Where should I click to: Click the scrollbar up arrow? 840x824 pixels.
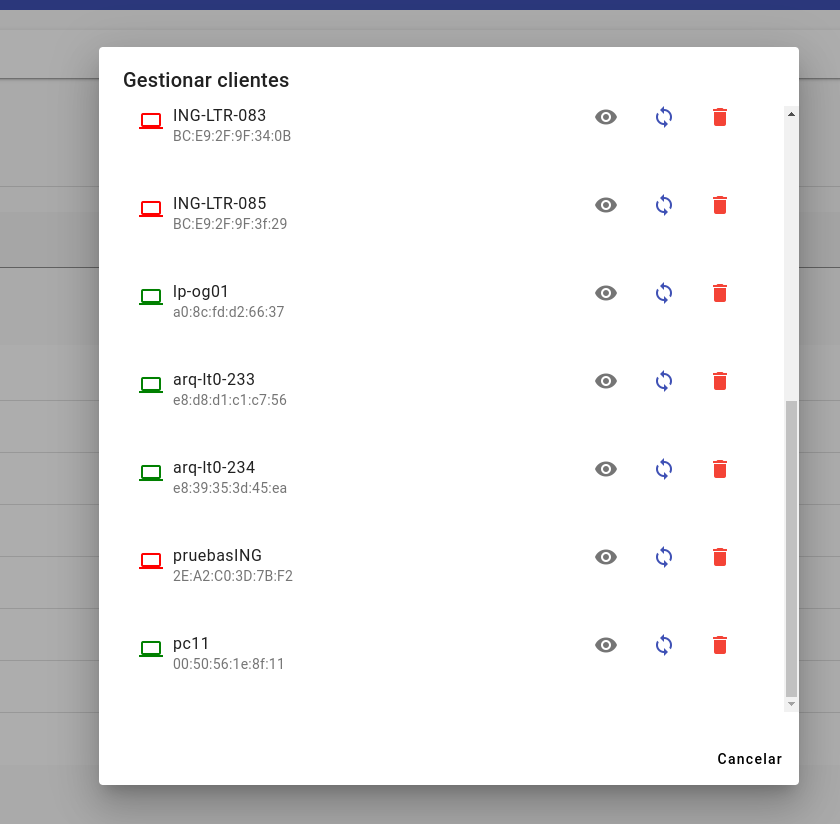tap(791, 114)
